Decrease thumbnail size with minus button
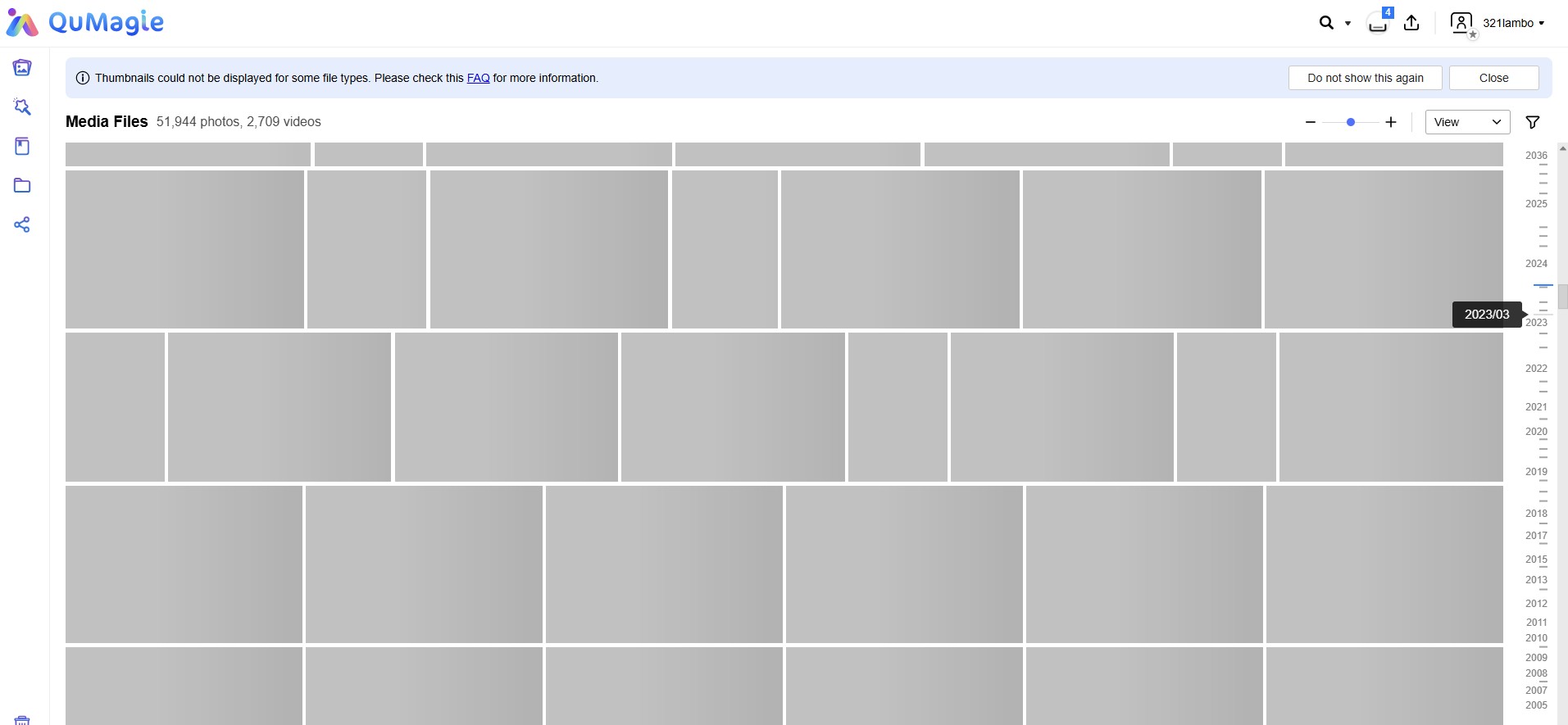Image resolution: width=1568 pixels, height=725 pixels. (1311, 122)
